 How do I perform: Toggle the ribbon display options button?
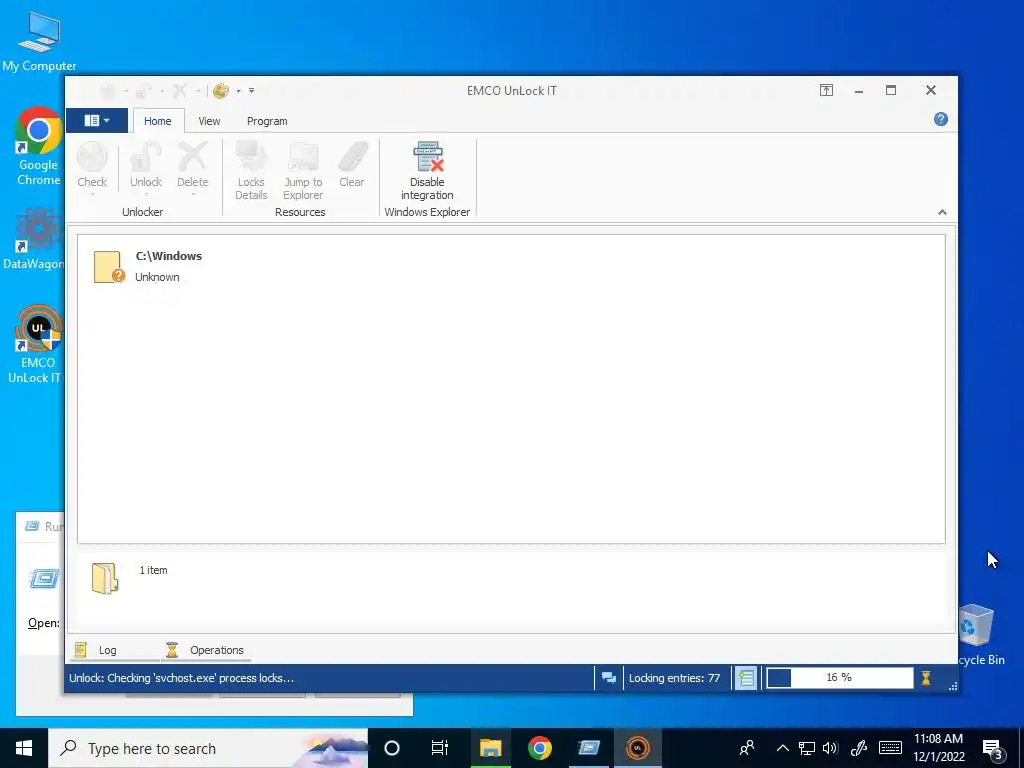[826, 90]
